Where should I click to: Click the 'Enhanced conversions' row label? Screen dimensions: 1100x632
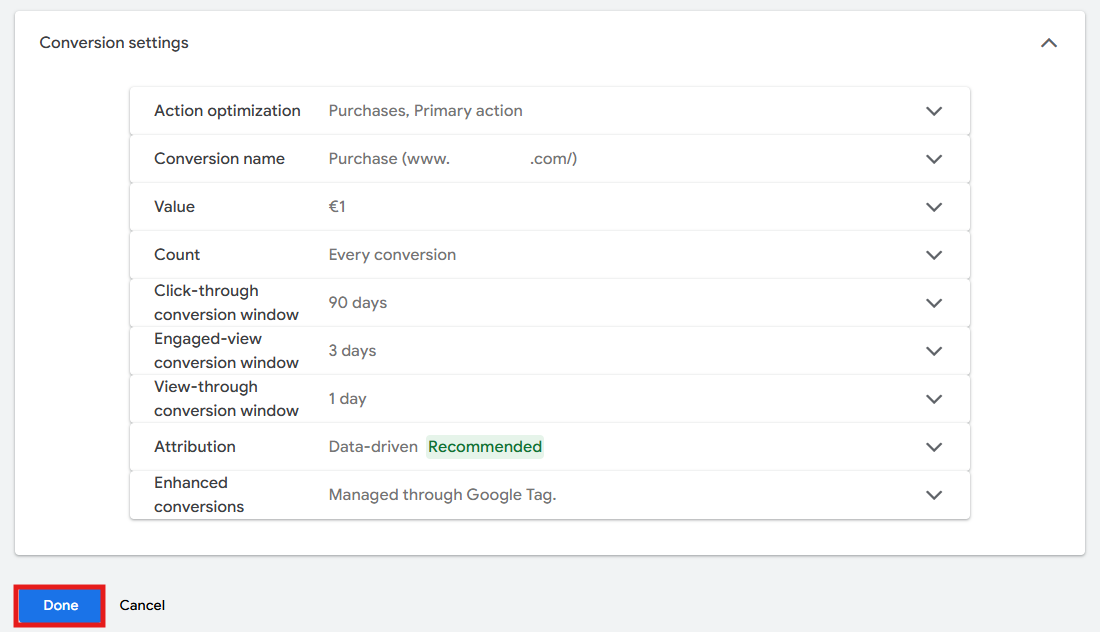tap(199, 495)
